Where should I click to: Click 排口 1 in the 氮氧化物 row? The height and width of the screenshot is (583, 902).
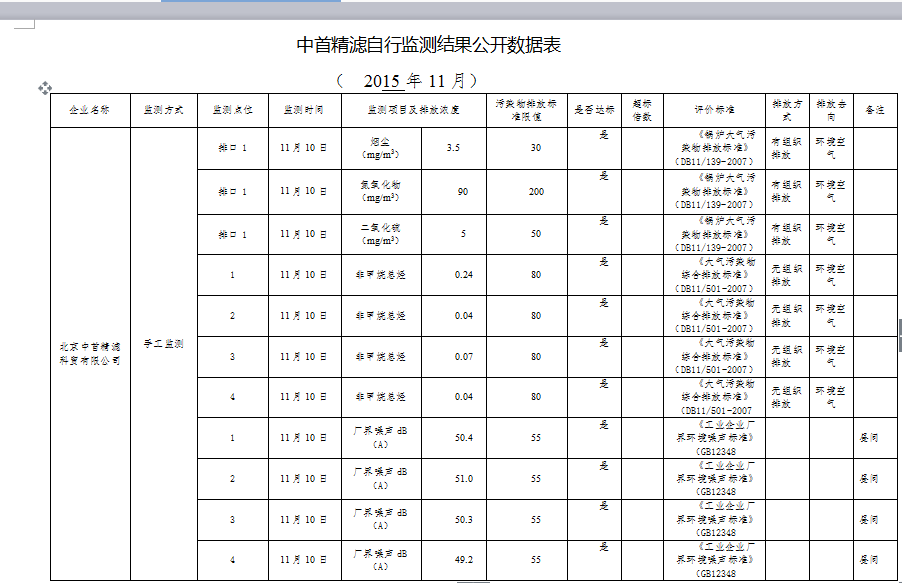(x=232, y=192)
